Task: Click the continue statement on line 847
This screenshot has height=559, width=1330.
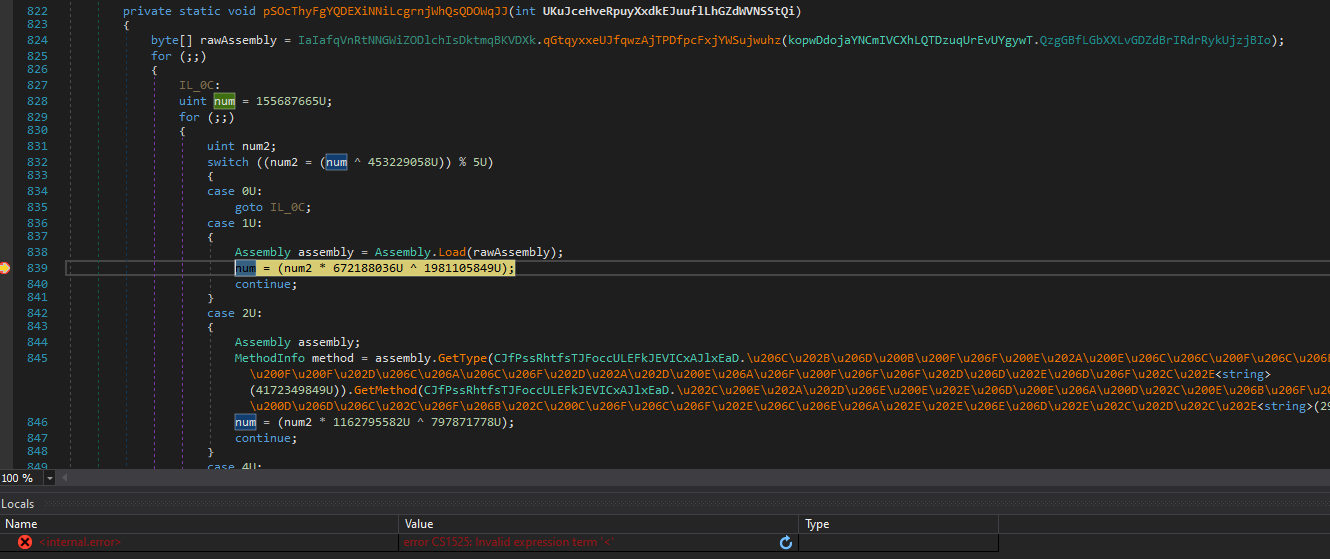Action: 266,438
